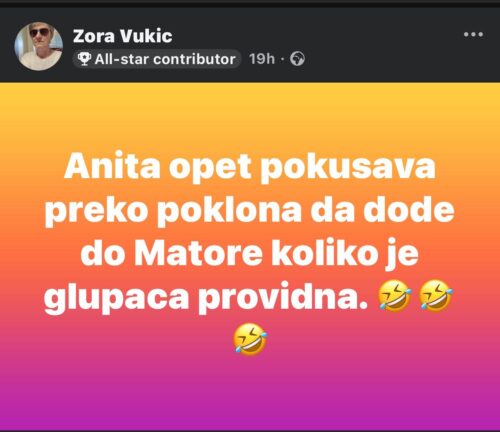
Task: Click the words 'glupaca providna.'
Action: [206, 298]
